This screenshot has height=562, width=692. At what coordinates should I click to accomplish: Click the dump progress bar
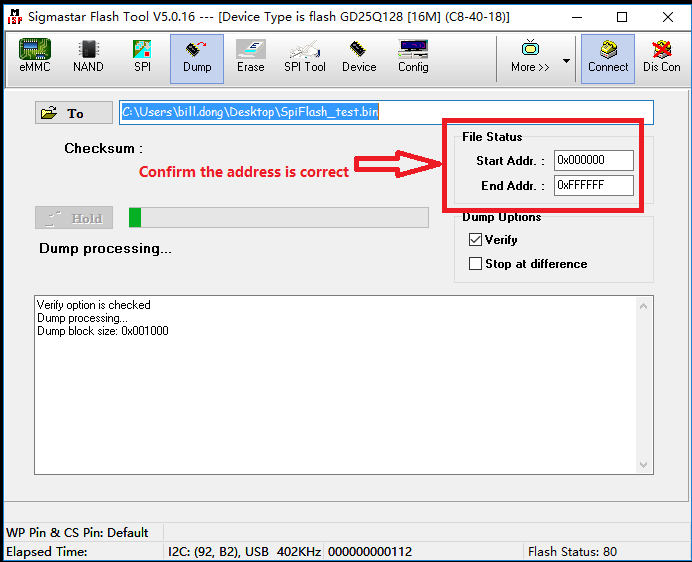tap(278, 217)
